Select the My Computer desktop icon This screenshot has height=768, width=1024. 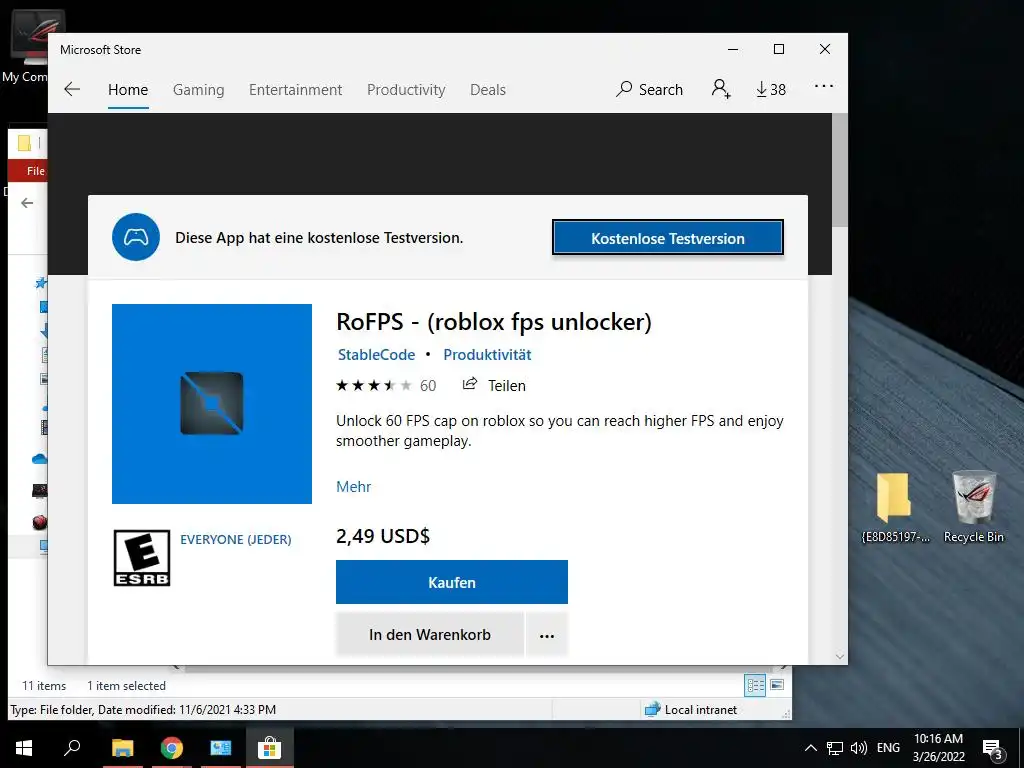[x=25, y=47]
